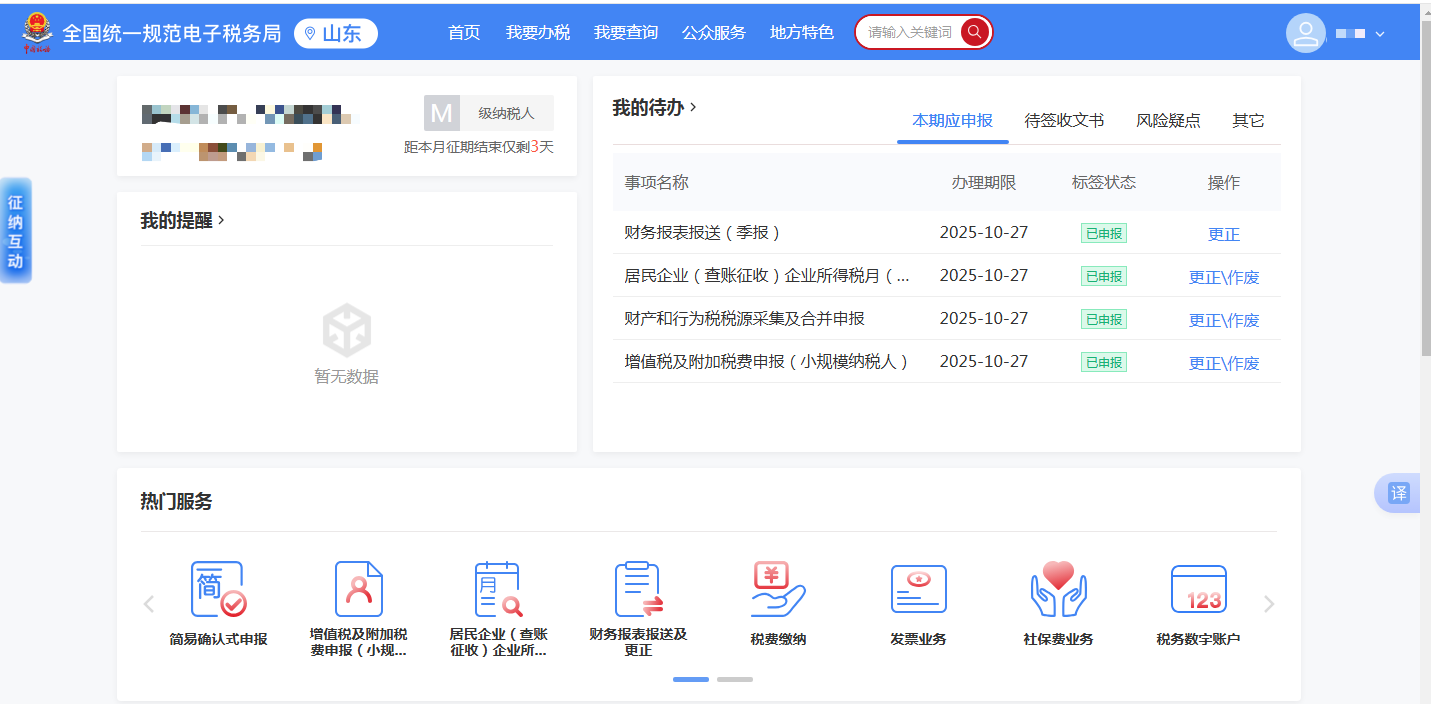Open the 我要办税 menu

pos(537,33)
